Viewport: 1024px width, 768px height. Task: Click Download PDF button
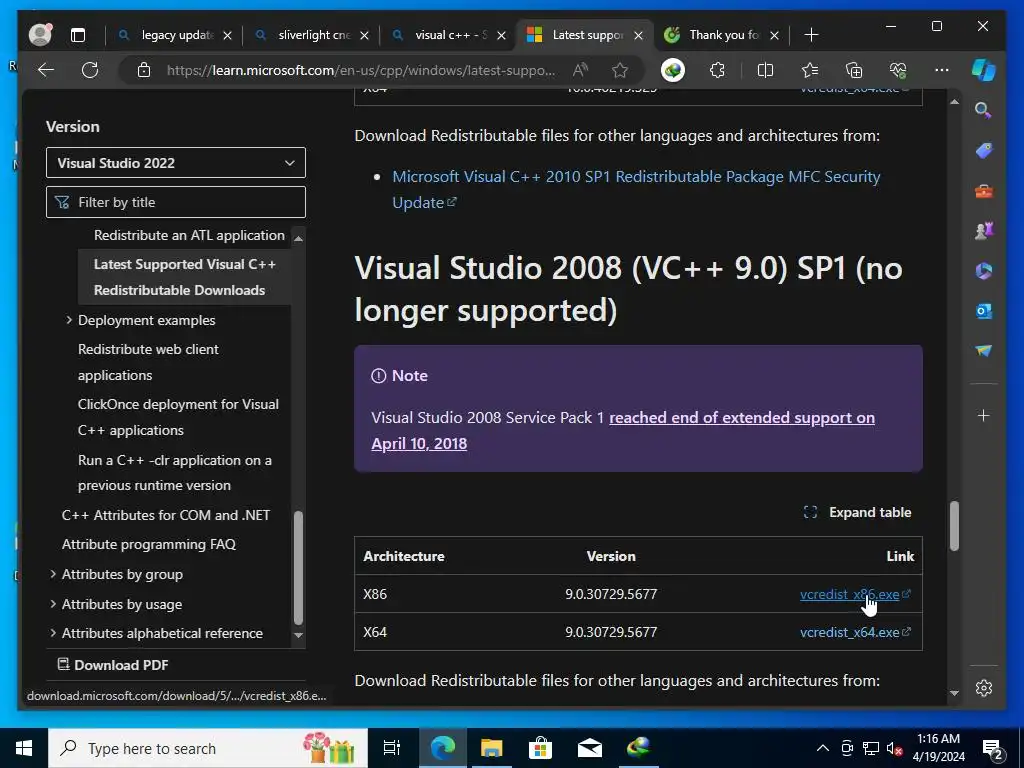tap(113, 665)
